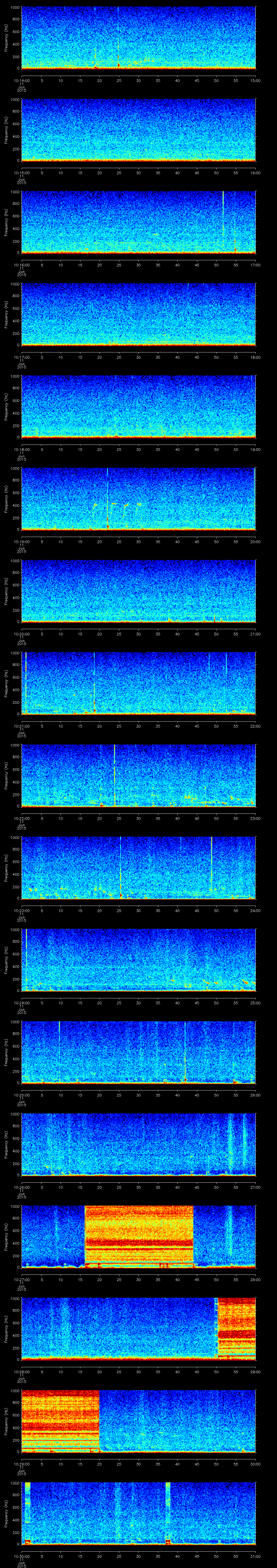Click the 15:00 end time label

tap(255, 80)
